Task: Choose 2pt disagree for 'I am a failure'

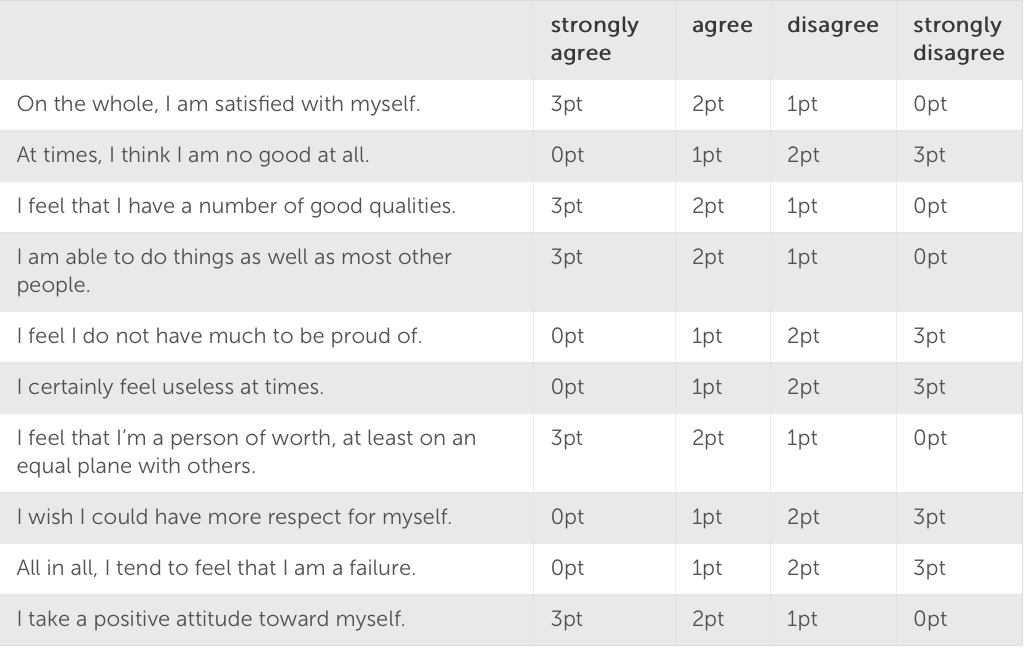Action: pyautogui.click(x=802, y=568)
